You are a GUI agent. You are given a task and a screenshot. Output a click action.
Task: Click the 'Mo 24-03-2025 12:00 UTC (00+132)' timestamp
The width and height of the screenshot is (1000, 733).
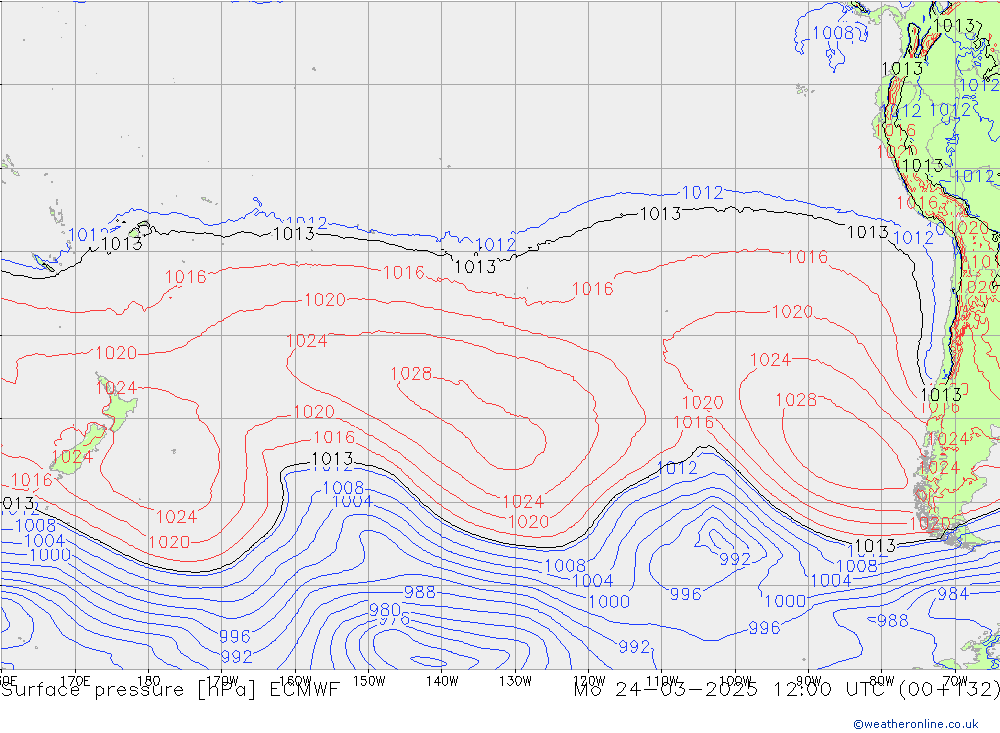point(786,690)
